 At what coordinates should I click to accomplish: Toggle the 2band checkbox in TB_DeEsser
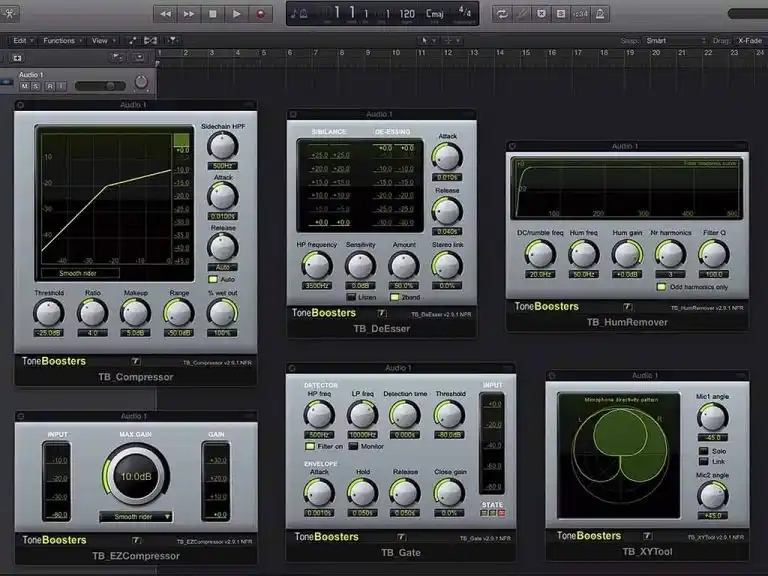pyautogui.click(x=394, y=297)
